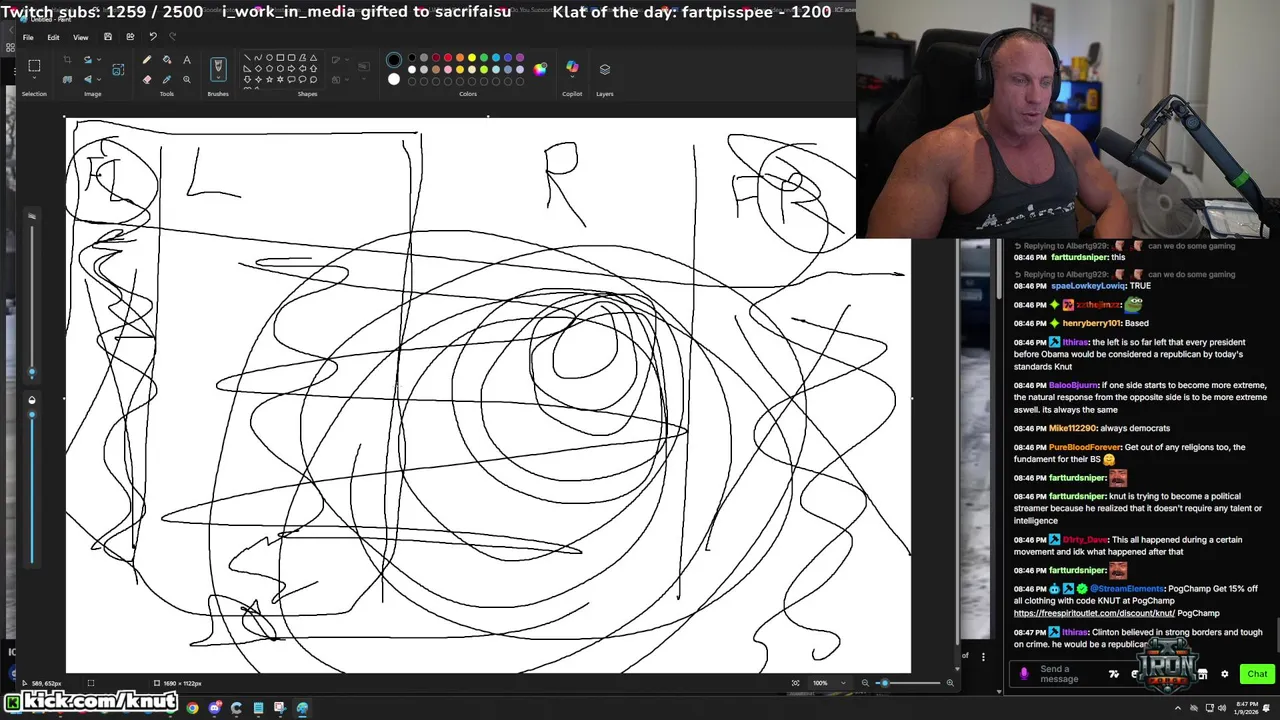Click the Crop image icon
This screenshot has width=1280, height=720.
67,60
